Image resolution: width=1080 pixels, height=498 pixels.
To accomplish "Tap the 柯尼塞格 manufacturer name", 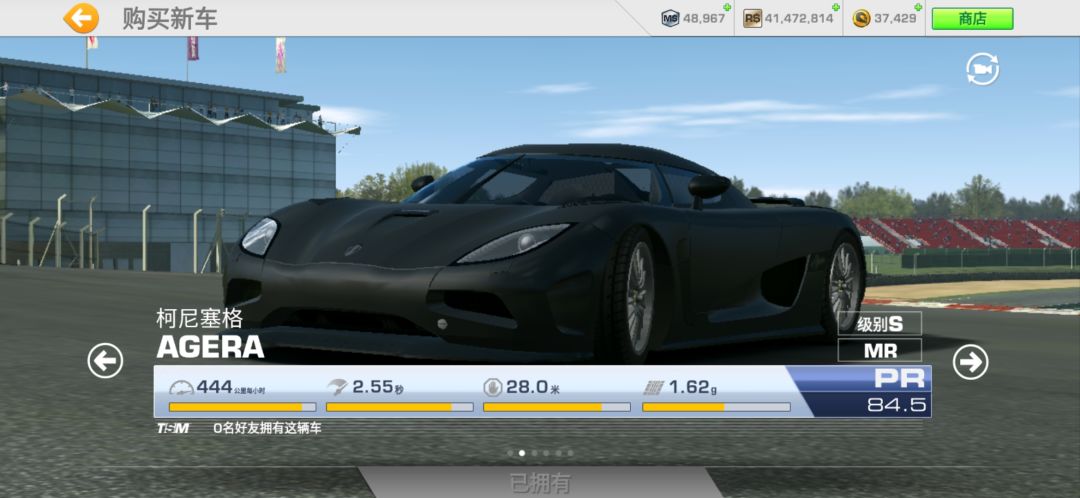I will point(200,318).
